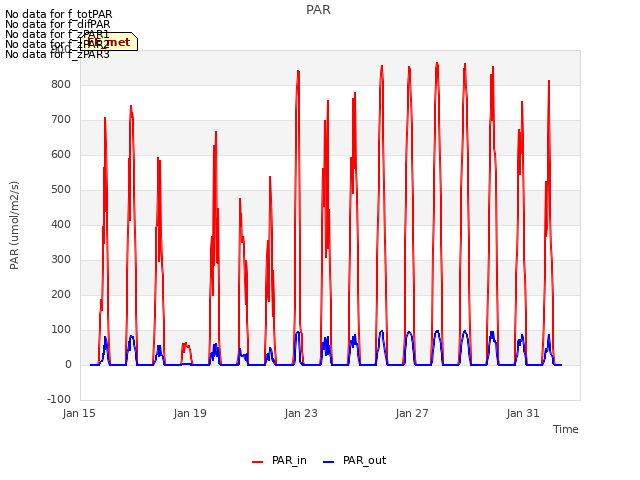
Task: Click the yellow EE_met annotation label
Action: coord(109,42)
